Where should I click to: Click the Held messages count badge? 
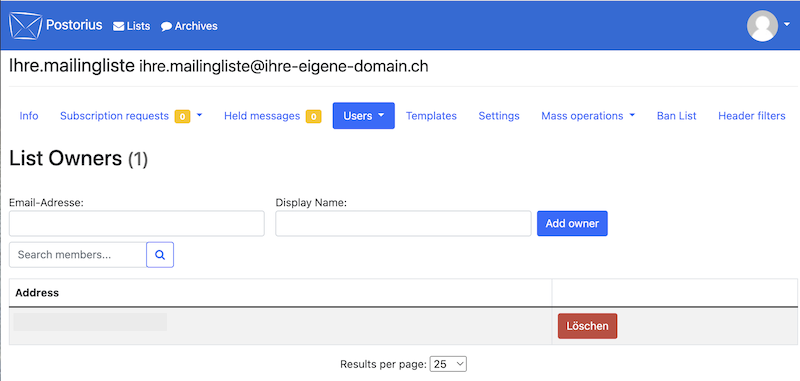click(x=313, y=117)
